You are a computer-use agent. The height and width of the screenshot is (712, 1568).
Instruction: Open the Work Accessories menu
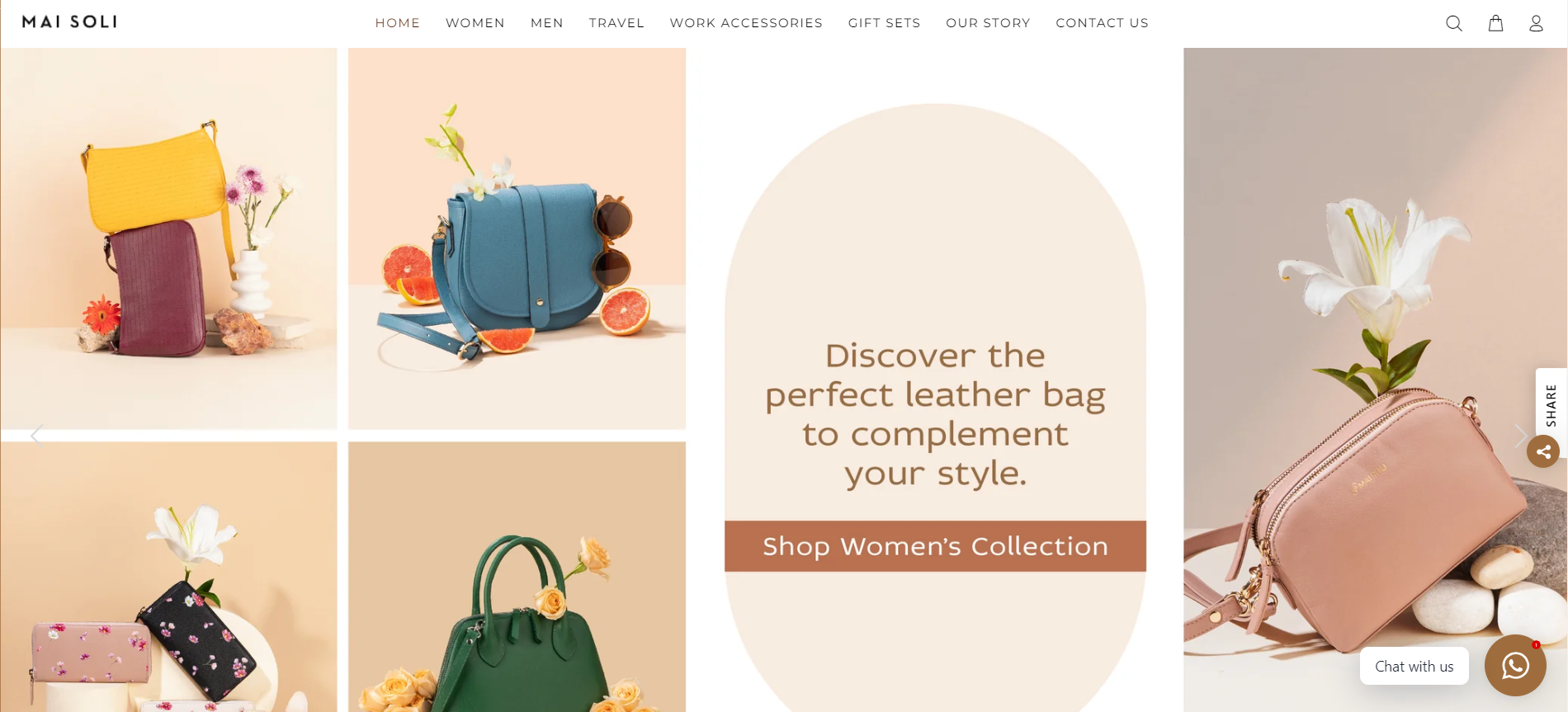[x=746, y=23]
